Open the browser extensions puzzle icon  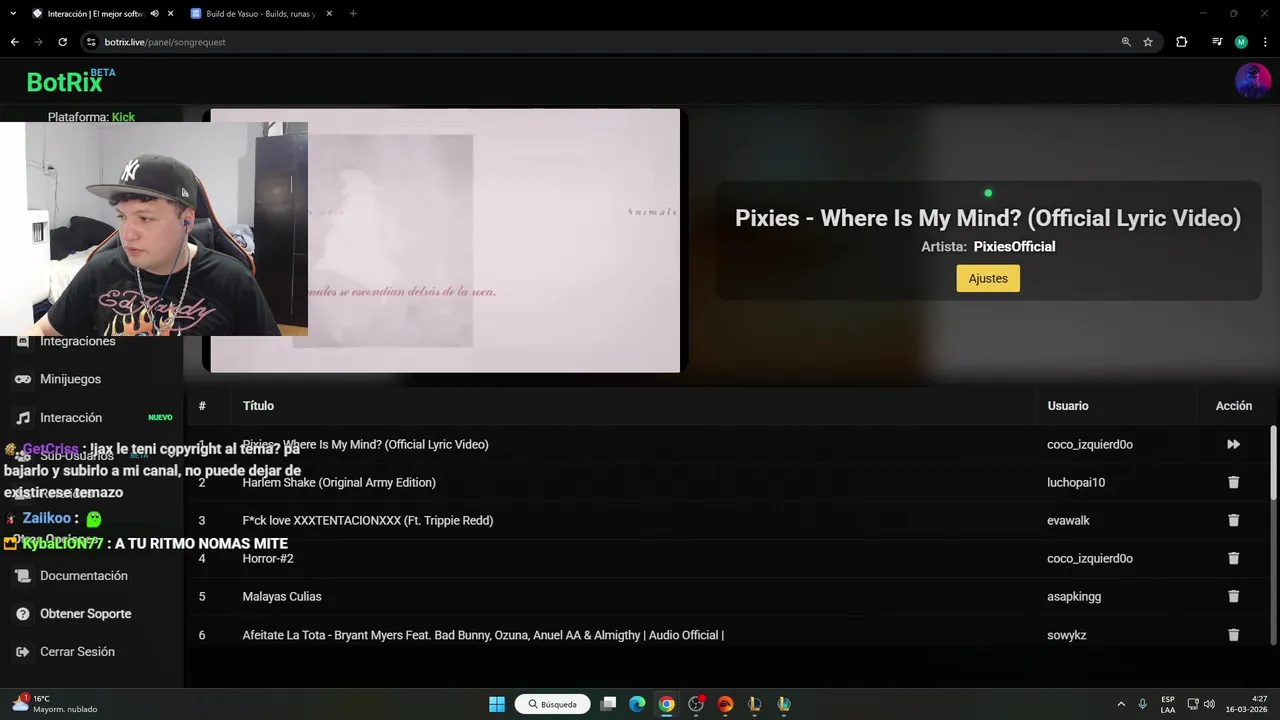tap(1181, 42)
